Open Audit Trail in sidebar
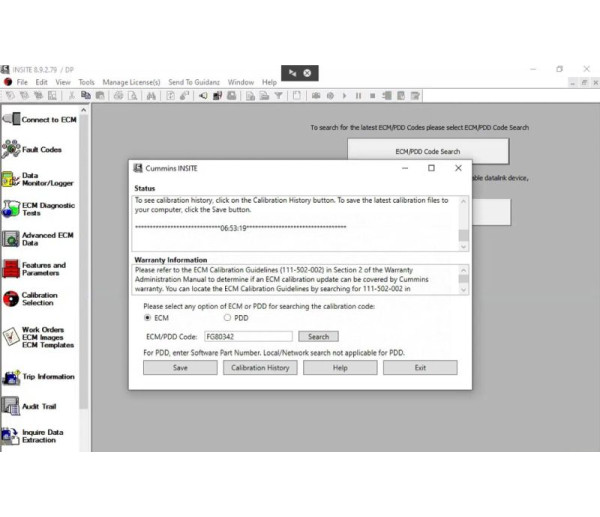This screenshot has height=517, width=600. (38, 407)
